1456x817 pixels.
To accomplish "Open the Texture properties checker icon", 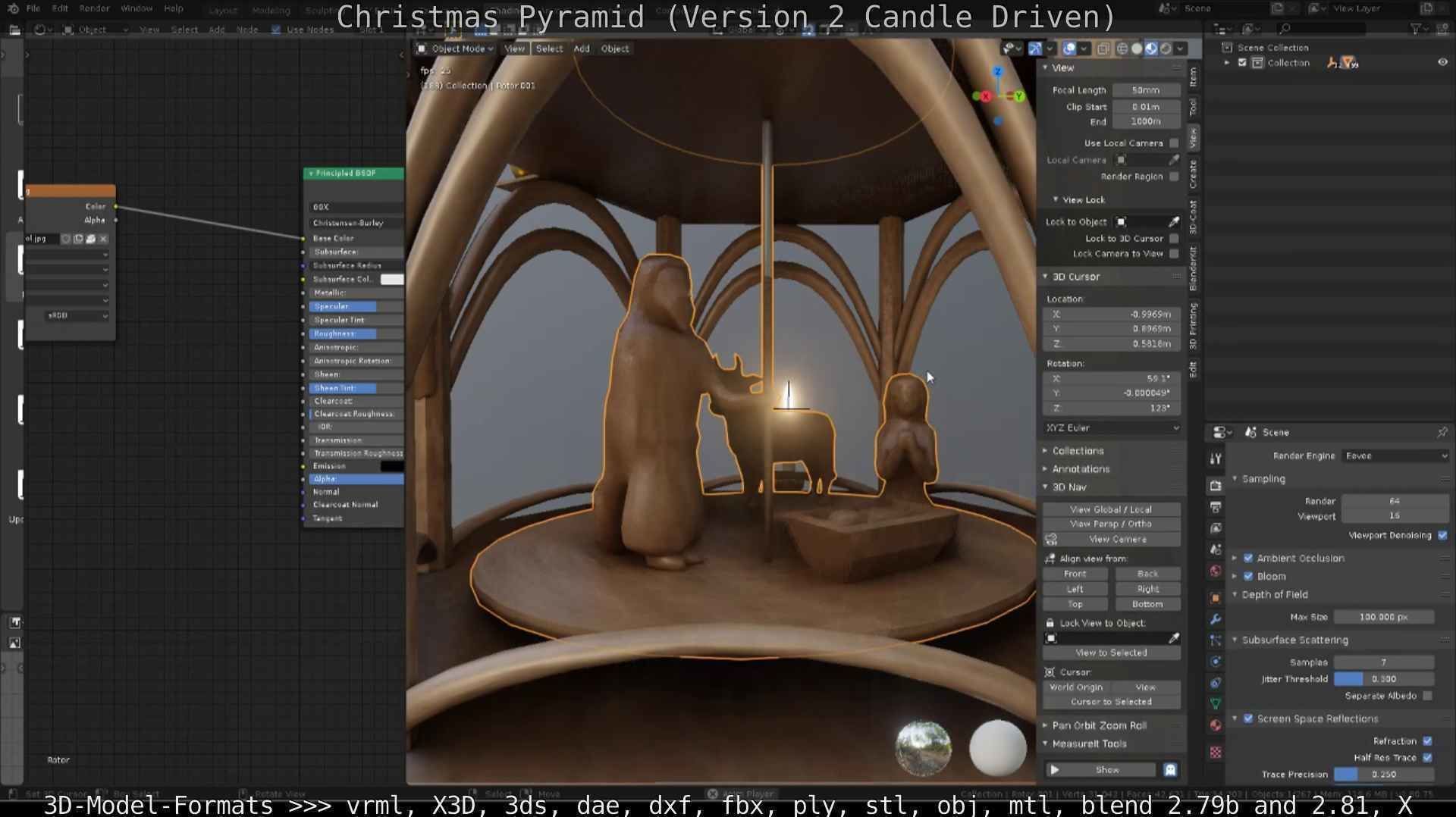I will click(x=1216, y=753).
